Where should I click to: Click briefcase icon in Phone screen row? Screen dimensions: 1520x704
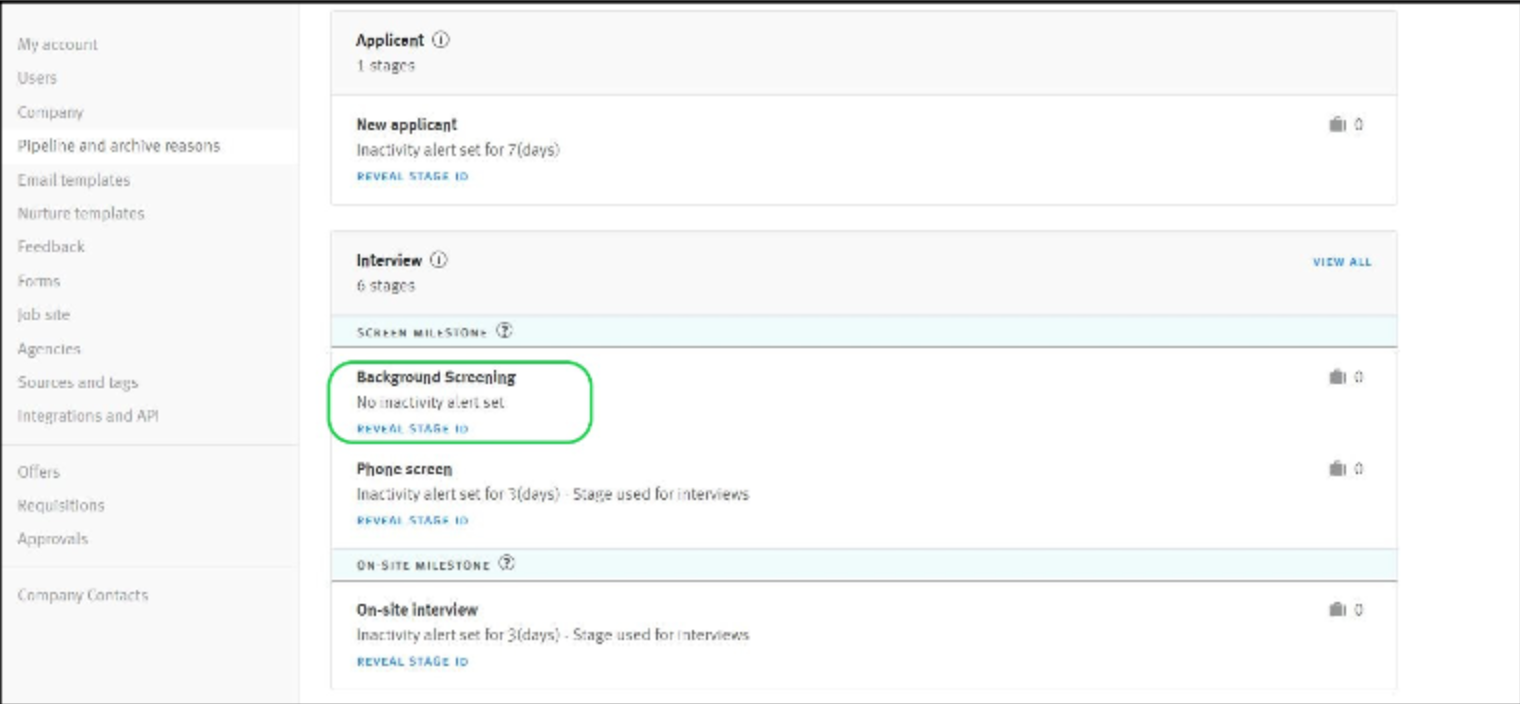[1337, 469]
